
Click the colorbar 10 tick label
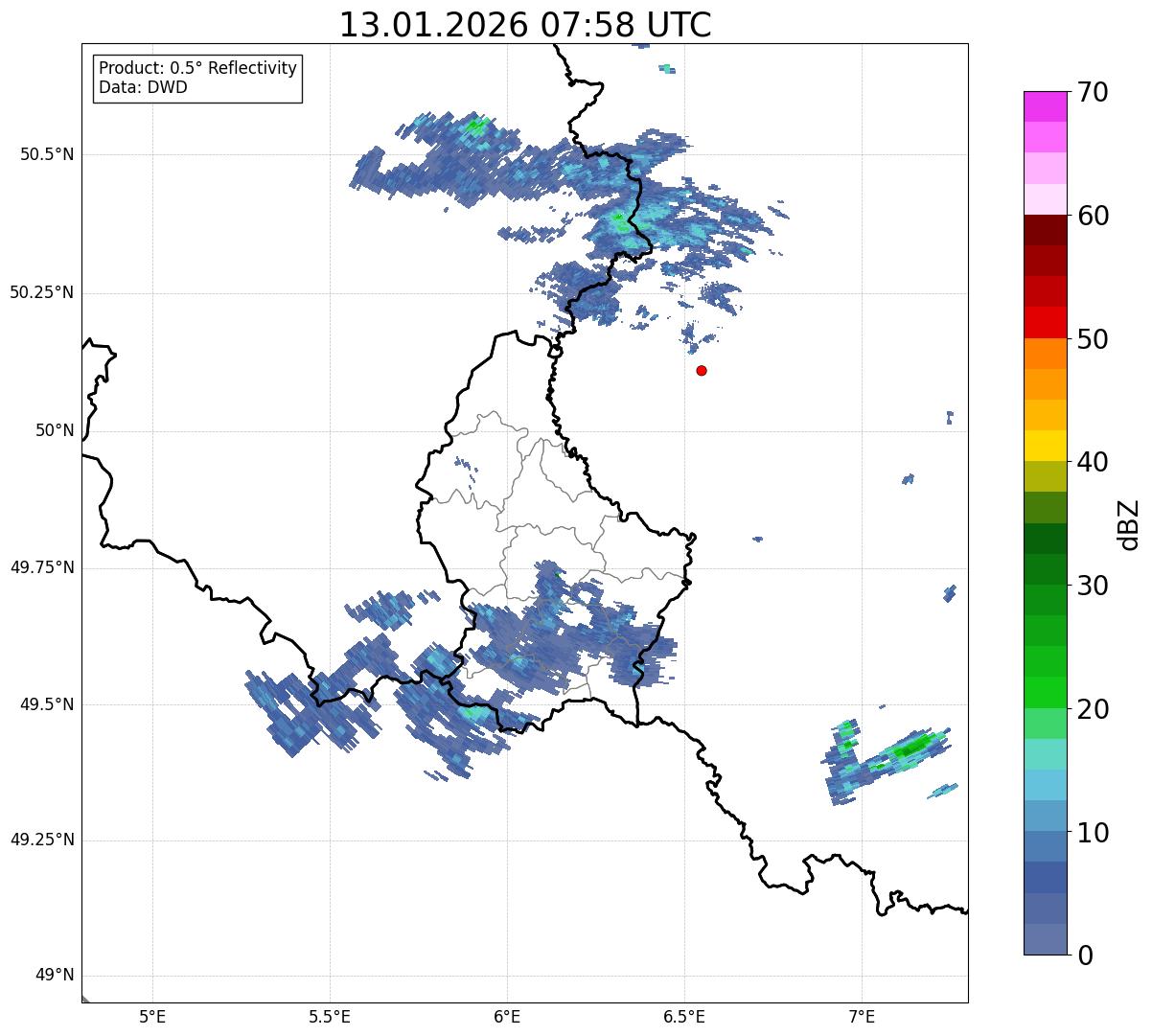pyautogui.click(x=1093, y=832)
